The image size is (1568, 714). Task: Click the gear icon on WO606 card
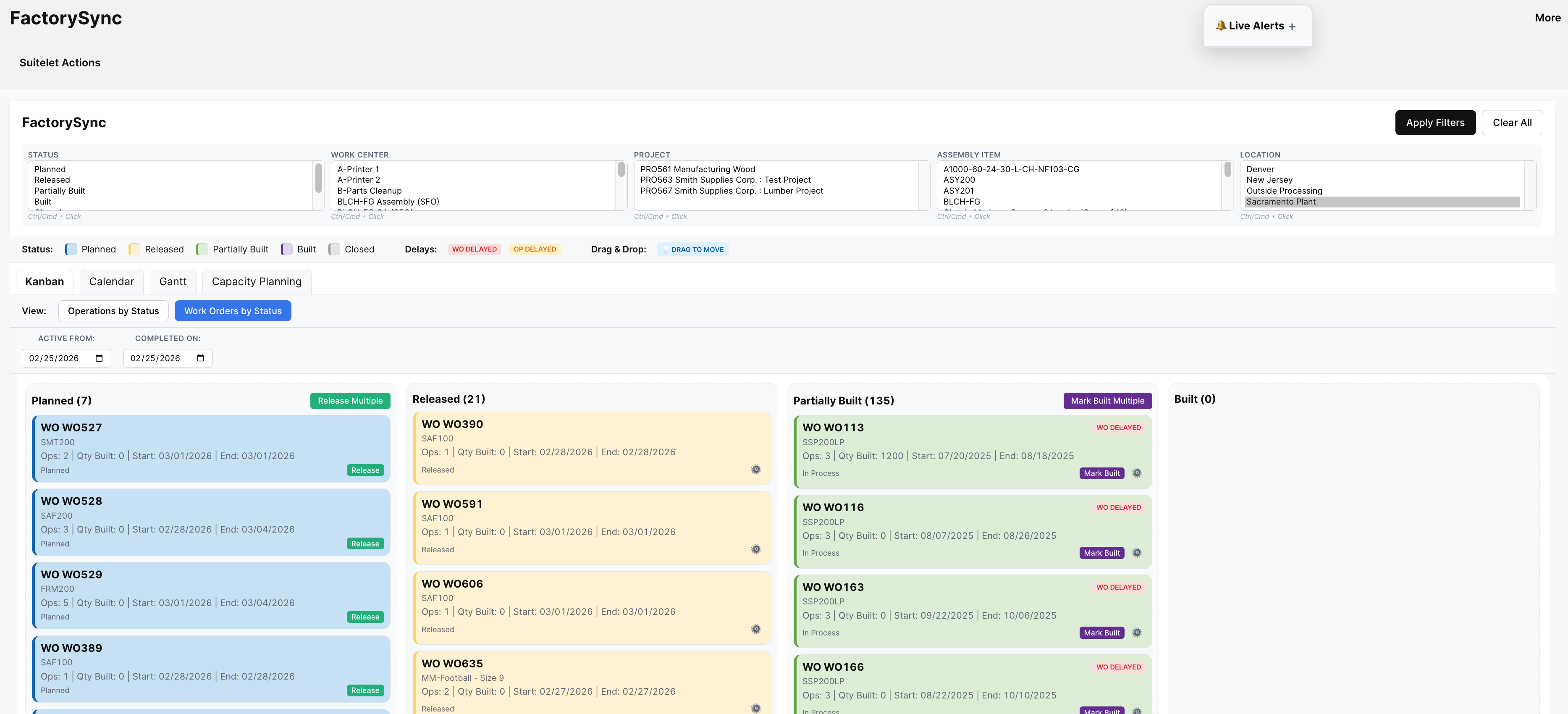coord(756,629)
